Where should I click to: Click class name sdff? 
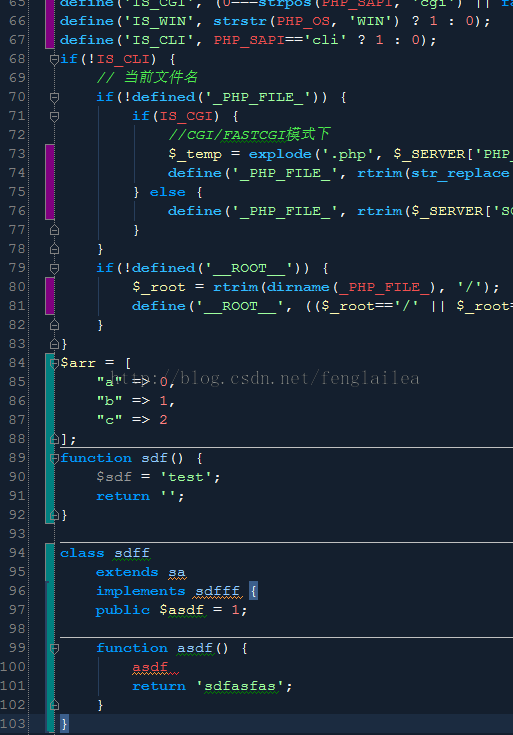[132, 554]
